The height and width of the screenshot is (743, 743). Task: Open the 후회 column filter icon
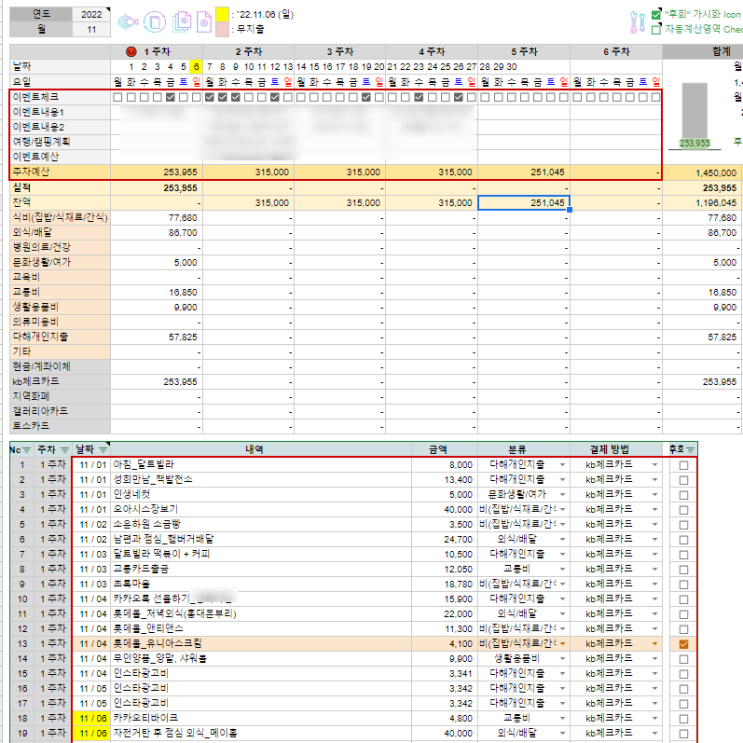[x=690, y=450]
